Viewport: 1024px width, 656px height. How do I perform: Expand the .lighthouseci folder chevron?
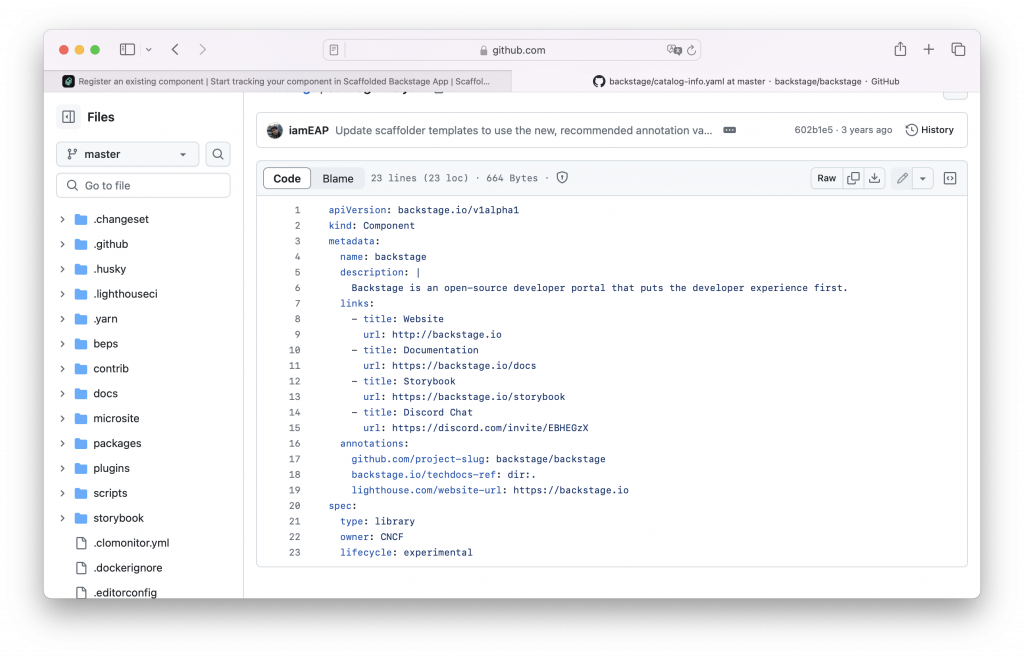pos(63,294)
